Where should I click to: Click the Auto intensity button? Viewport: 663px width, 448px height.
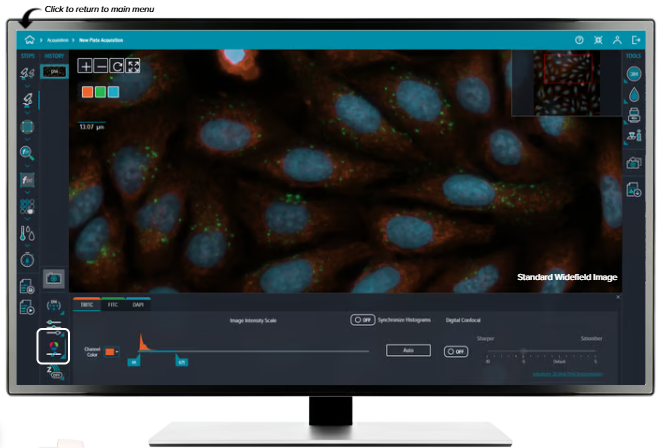tap(408, 350)
